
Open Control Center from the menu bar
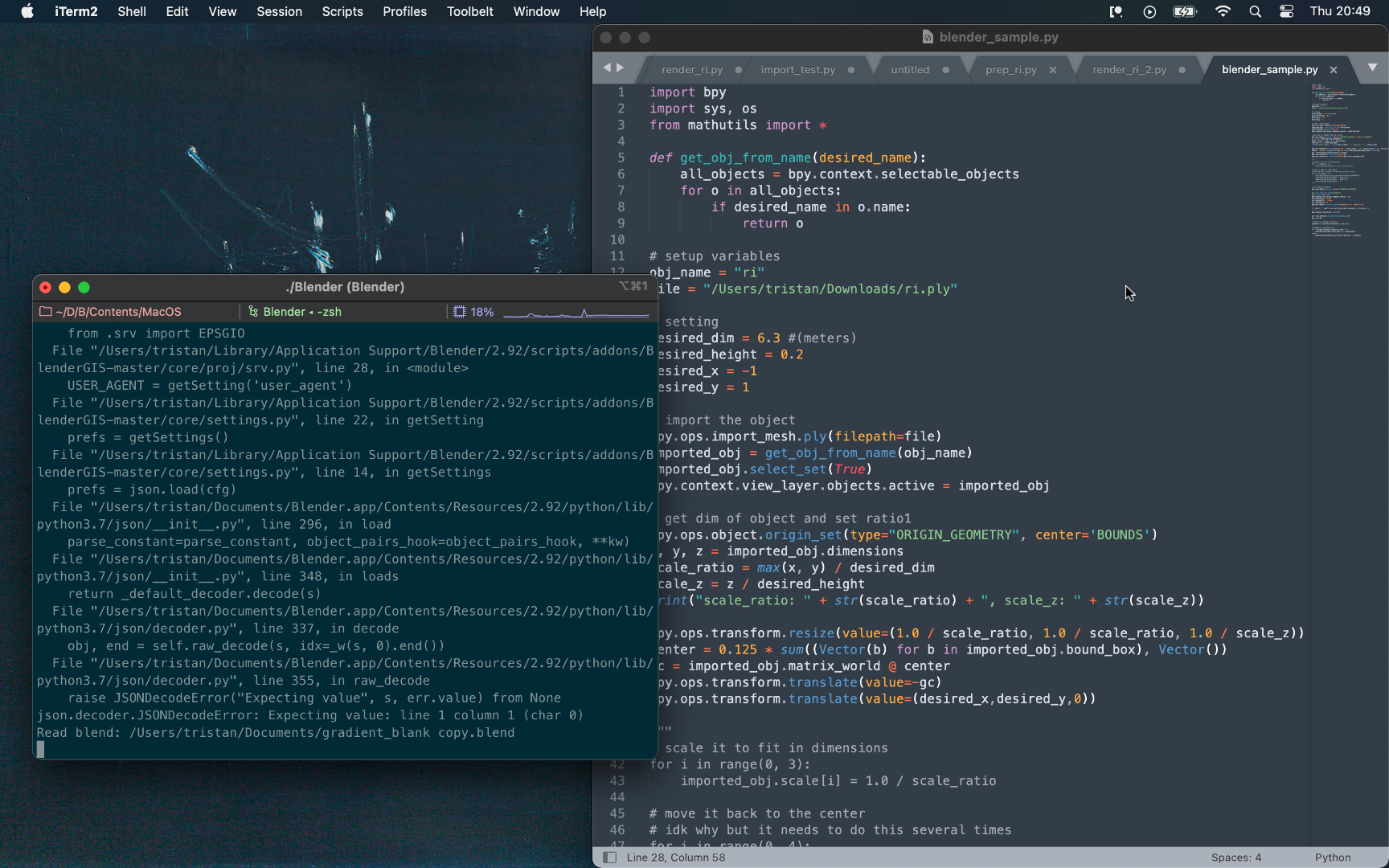1286,11
